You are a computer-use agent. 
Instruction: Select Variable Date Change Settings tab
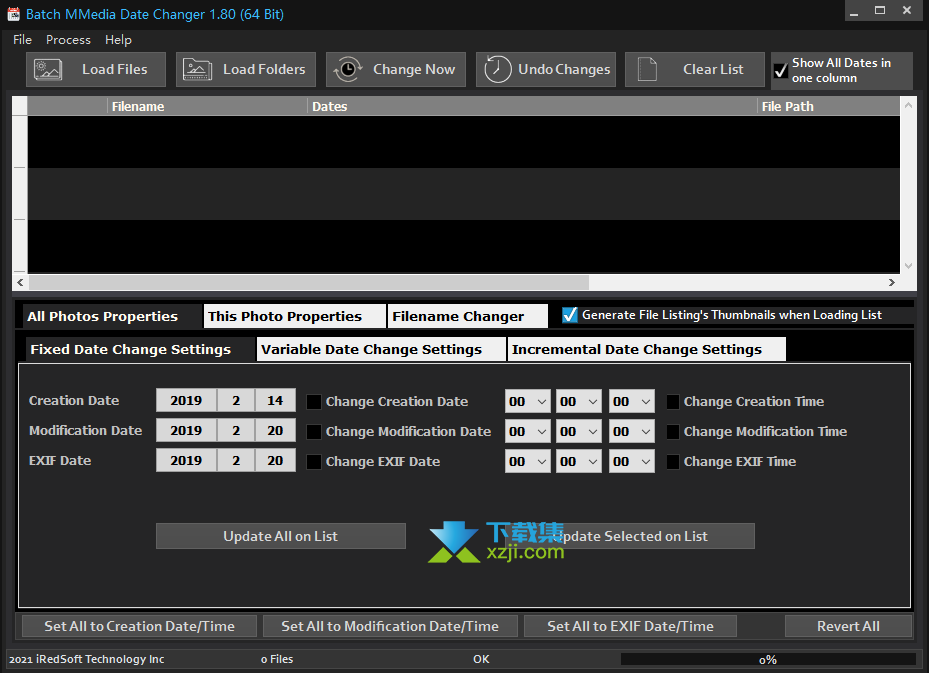coord(381,350)
